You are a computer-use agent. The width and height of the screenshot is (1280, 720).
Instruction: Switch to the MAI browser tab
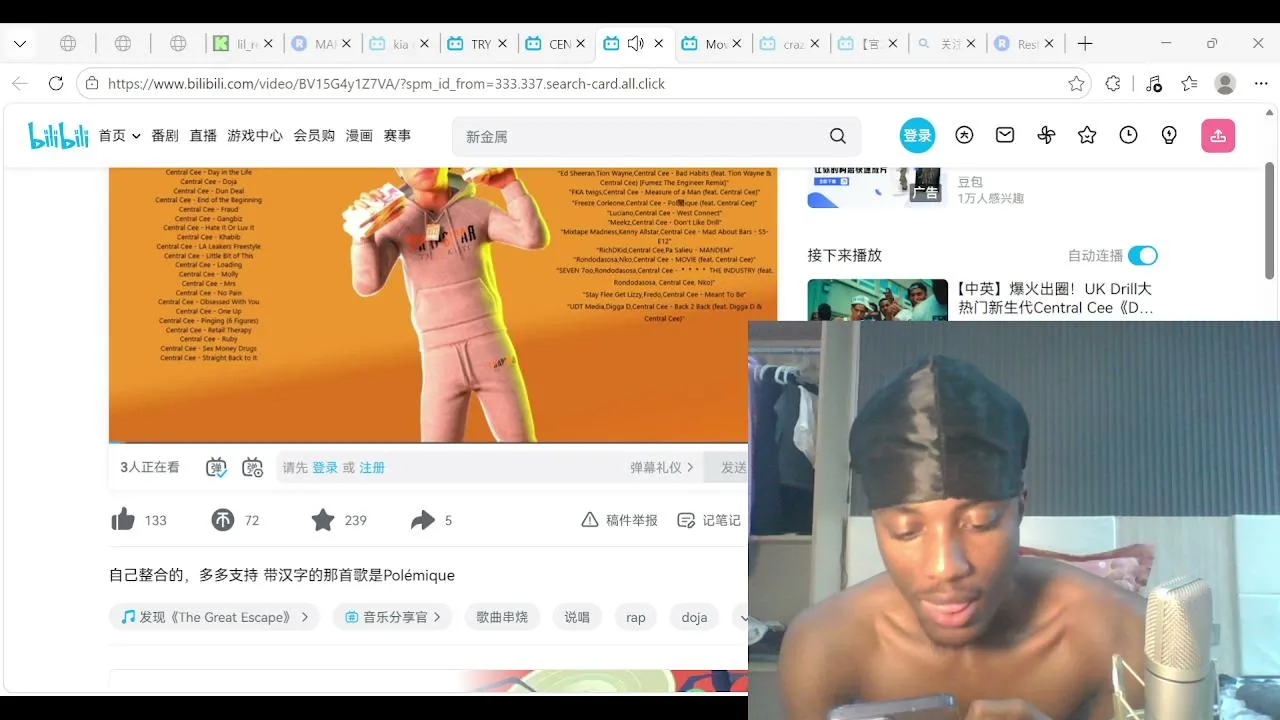point(319,44)
